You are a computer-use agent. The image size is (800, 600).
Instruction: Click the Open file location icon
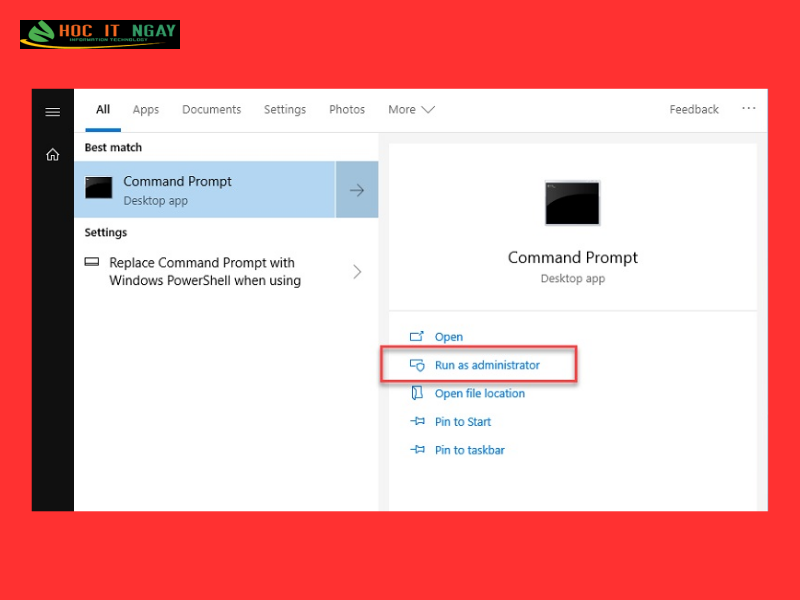pyautogui.click(x=417, y=393)
